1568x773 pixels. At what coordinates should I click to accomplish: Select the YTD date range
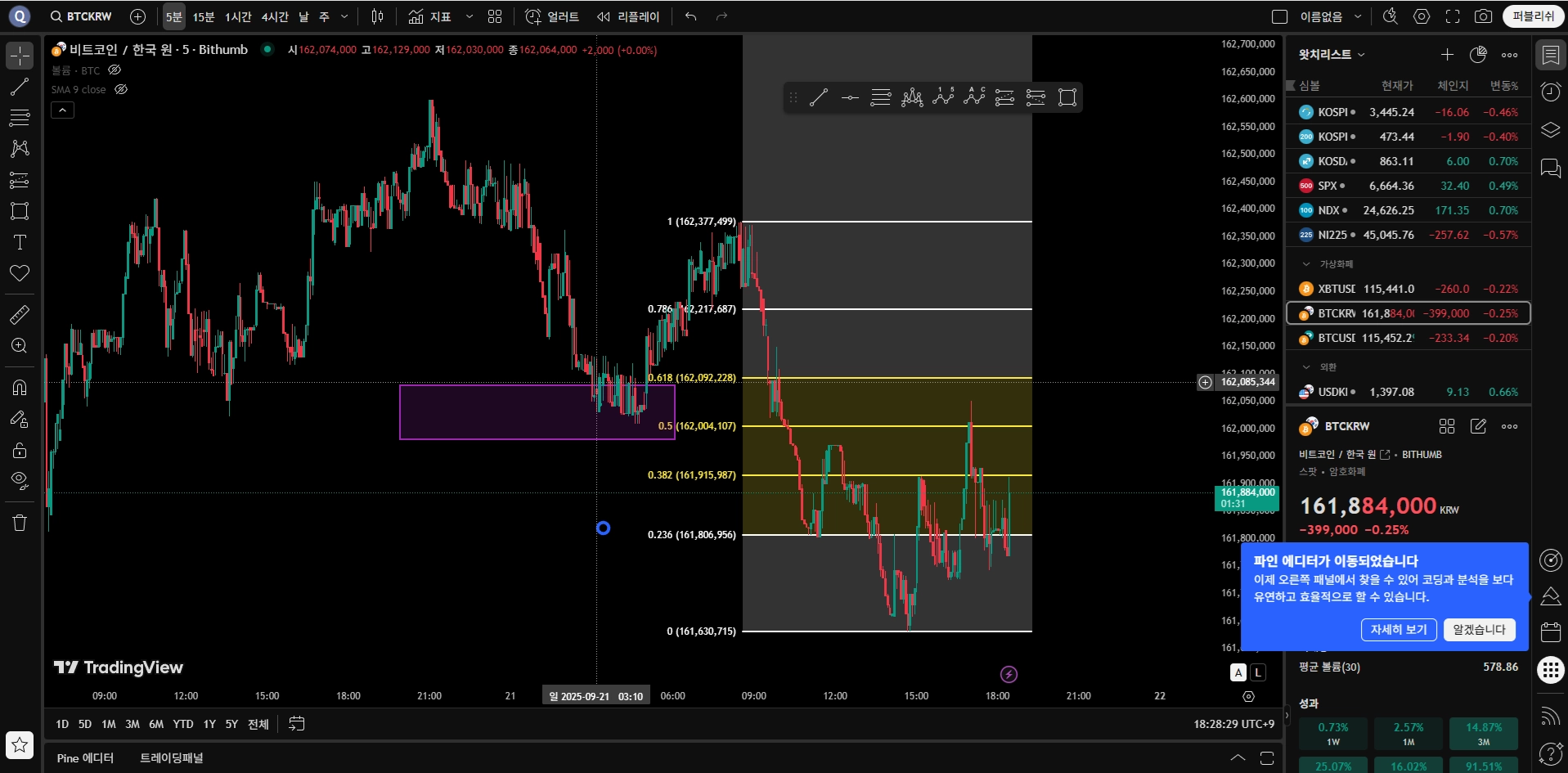(183, 724)
